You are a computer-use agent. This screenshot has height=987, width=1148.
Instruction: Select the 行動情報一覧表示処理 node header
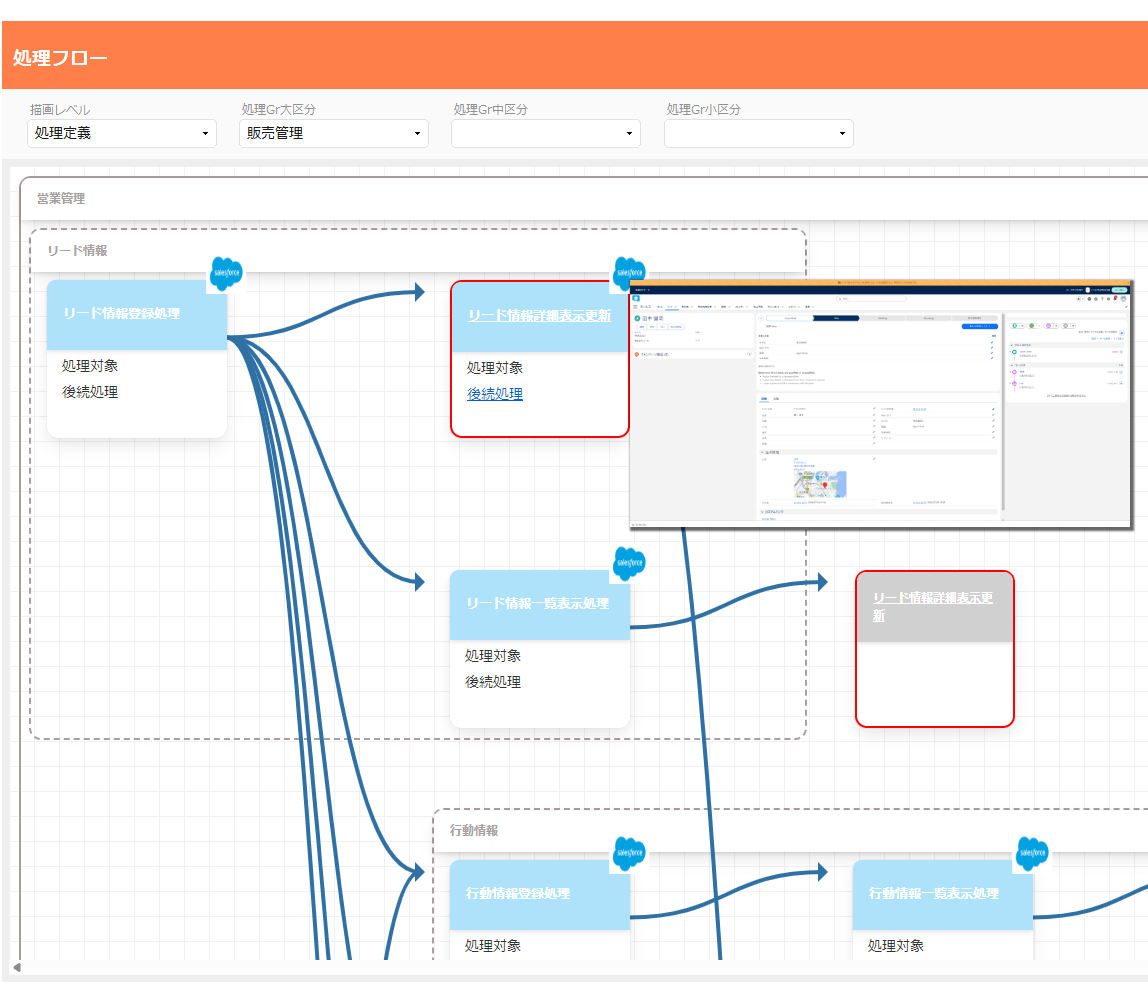(x=942, y=894)
